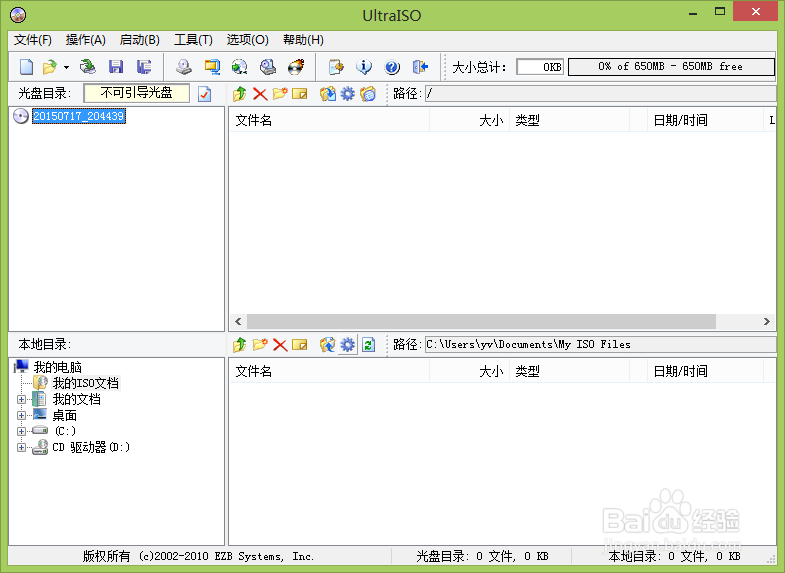Open the 文件(F) menu

(33, 40)
